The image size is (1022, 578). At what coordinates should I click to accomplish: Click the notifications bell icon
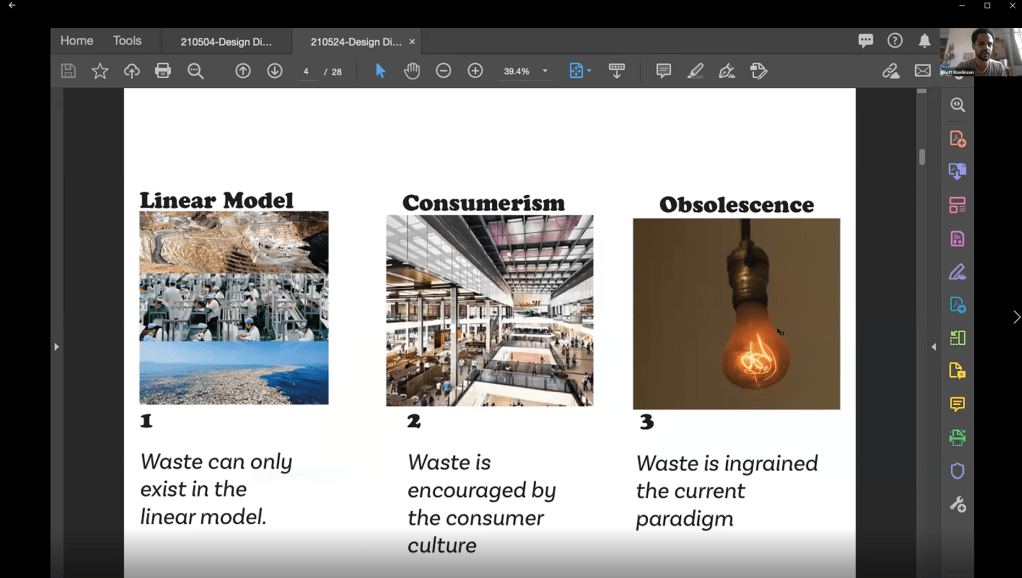point(925,41)
